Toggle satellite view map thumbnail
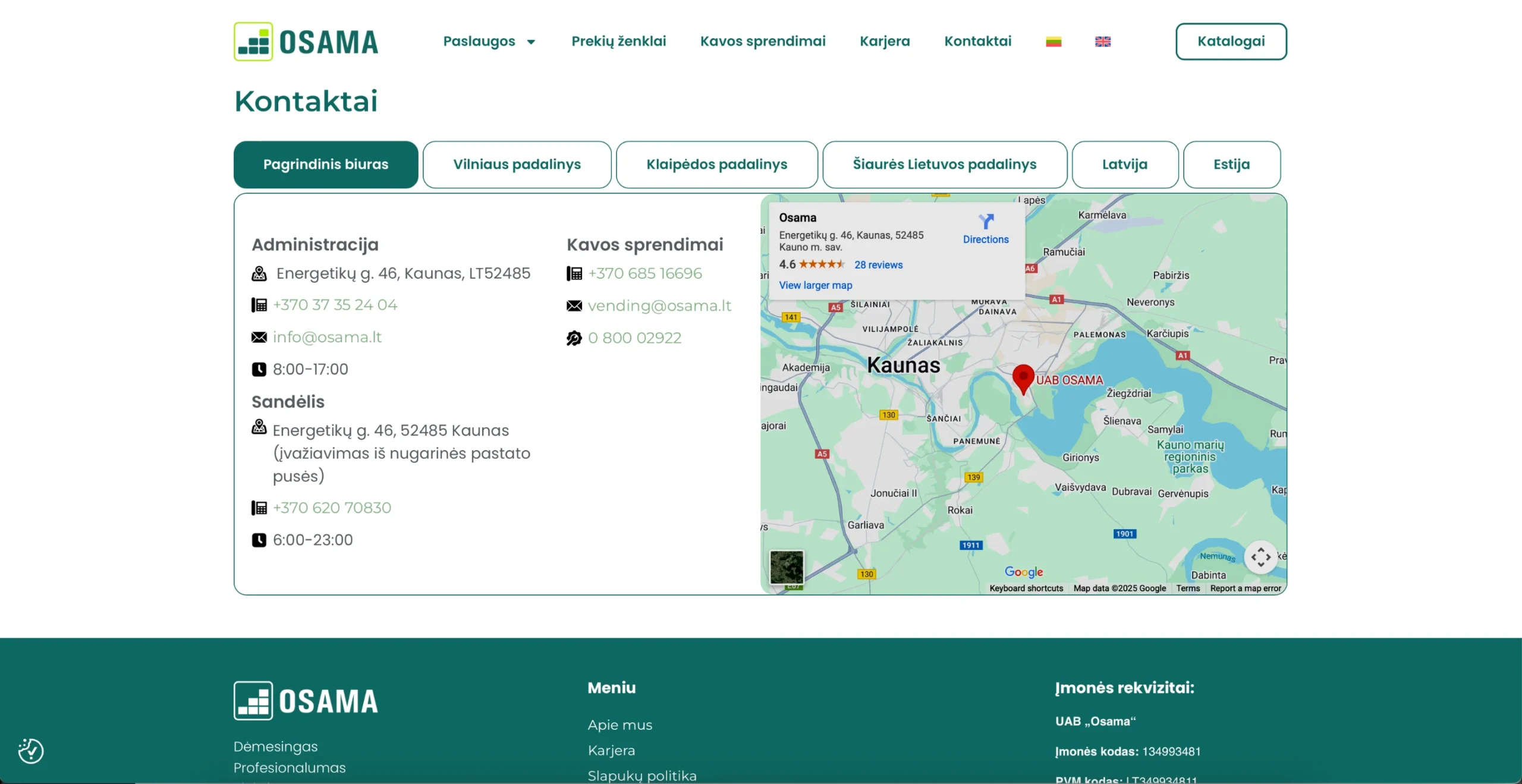This screenshot has height=784, width=1522. click(787, 567)
